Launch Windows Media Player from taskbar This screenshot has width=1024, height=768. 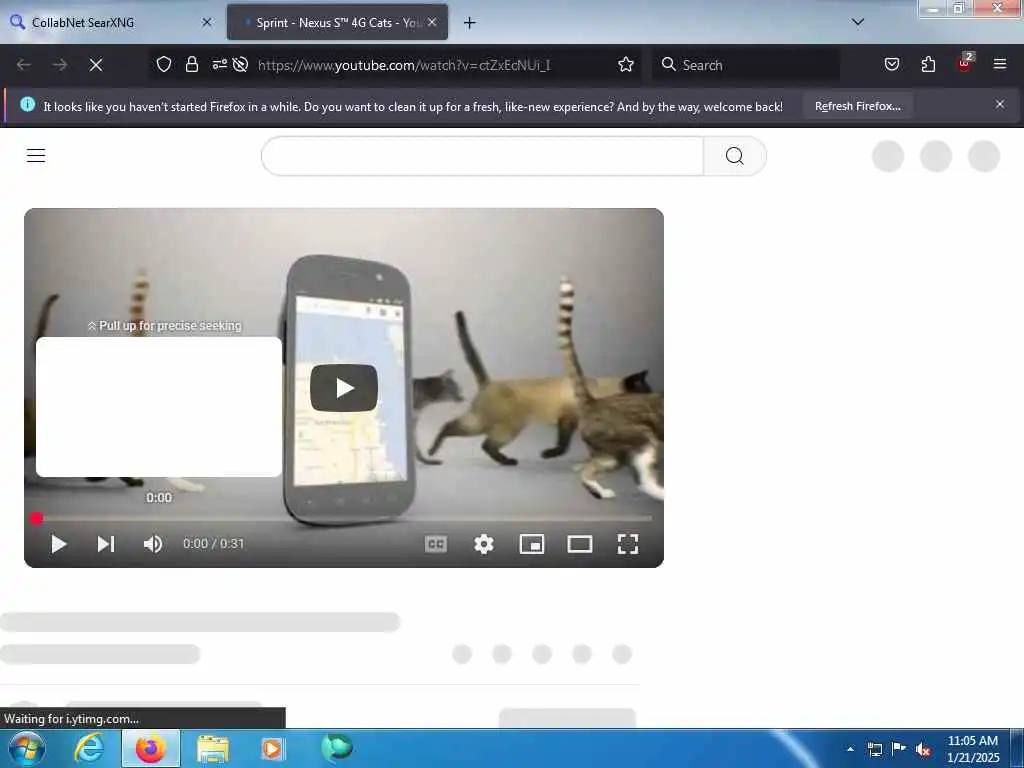point(272,749)
